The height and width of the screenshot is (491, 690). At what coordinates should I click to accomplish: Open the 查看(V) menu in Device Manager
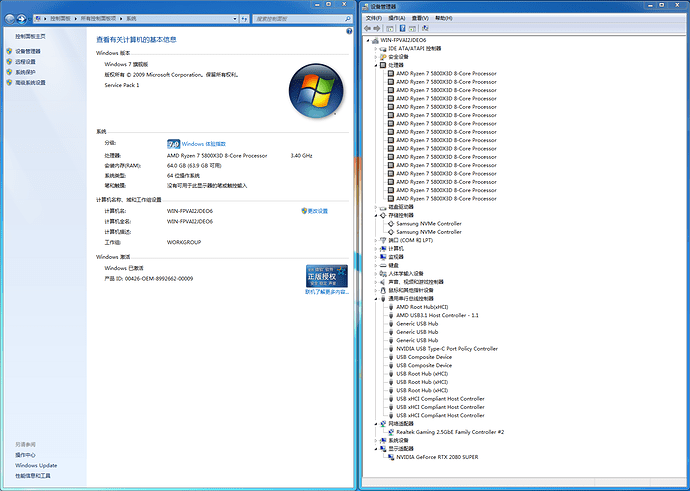[x=420, y=18]
